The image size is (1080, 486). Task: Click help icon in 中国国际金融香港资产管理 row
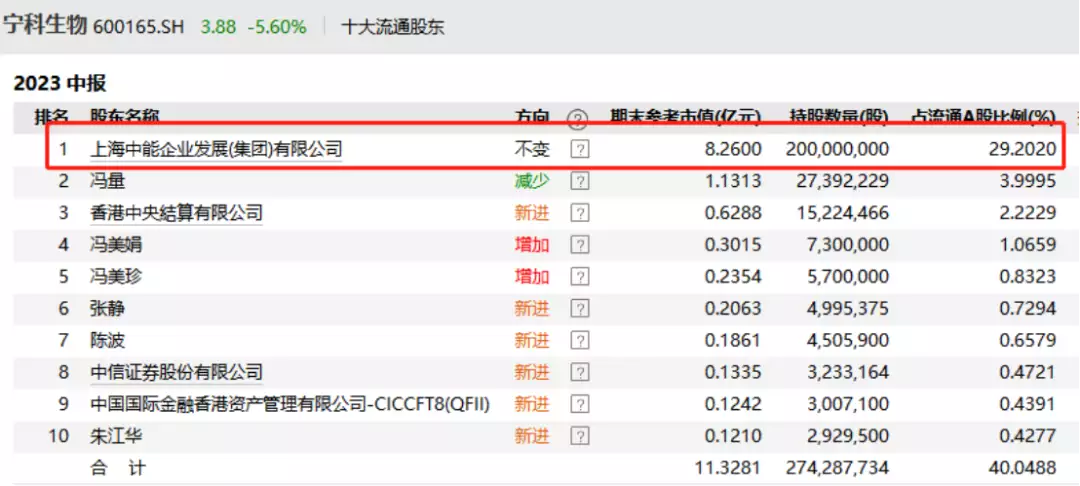coord(580,404)
